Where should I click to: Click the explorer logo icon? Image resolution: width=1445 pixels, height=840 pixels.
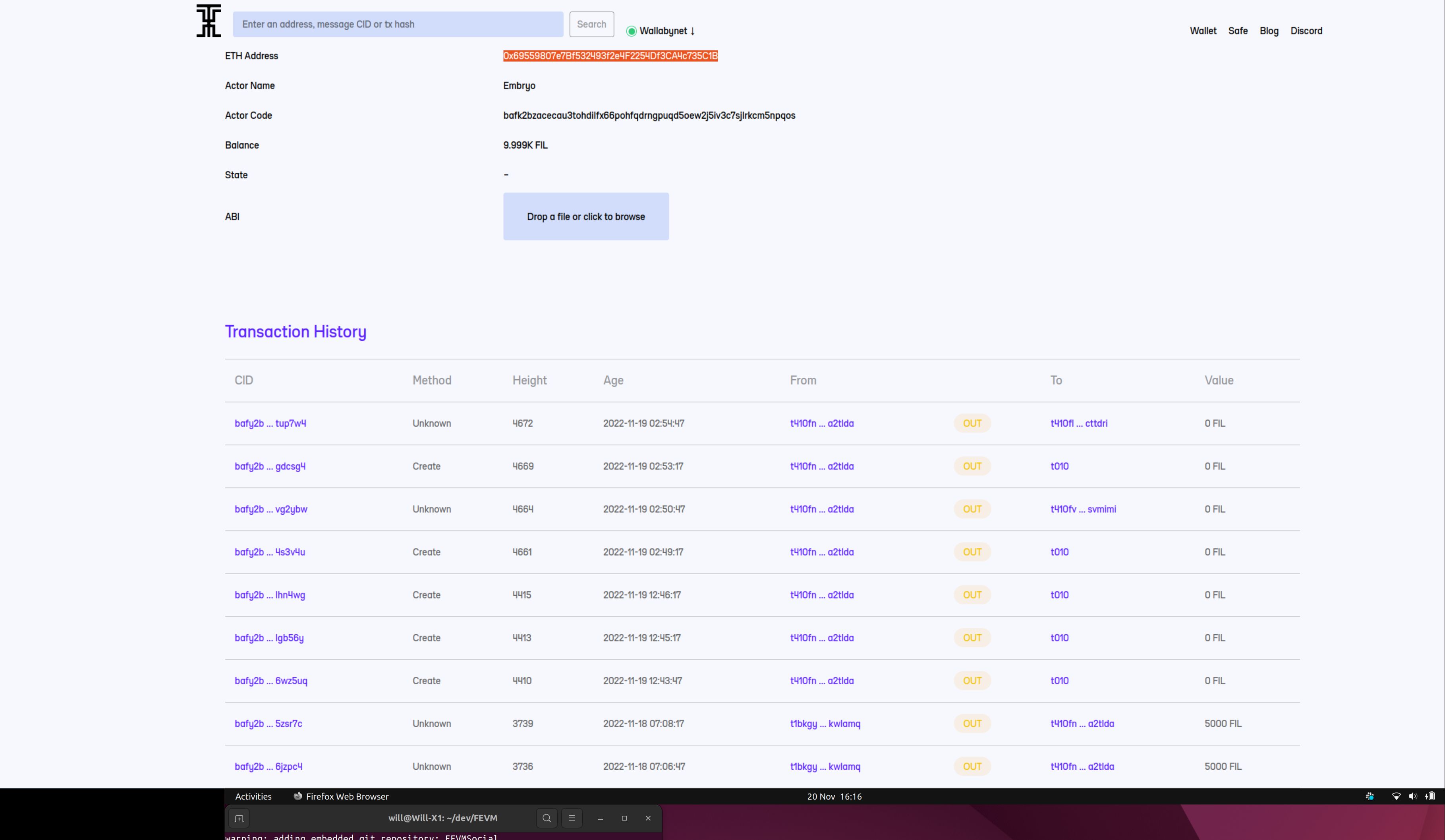point(209,21)
